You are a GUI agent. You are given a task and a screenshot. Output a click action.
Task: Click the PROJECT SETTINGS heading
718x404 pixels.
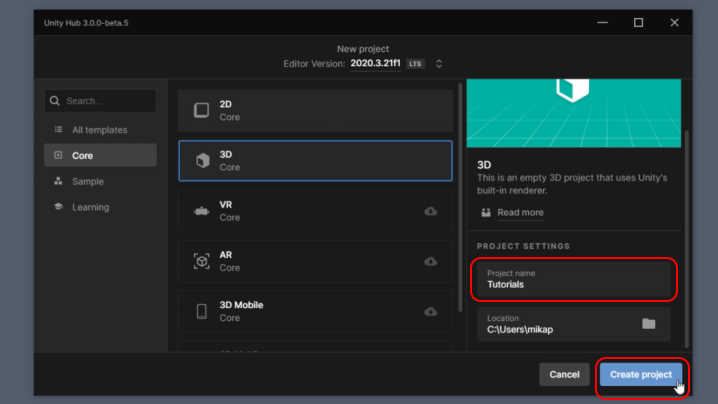click(x=523, y=246)
